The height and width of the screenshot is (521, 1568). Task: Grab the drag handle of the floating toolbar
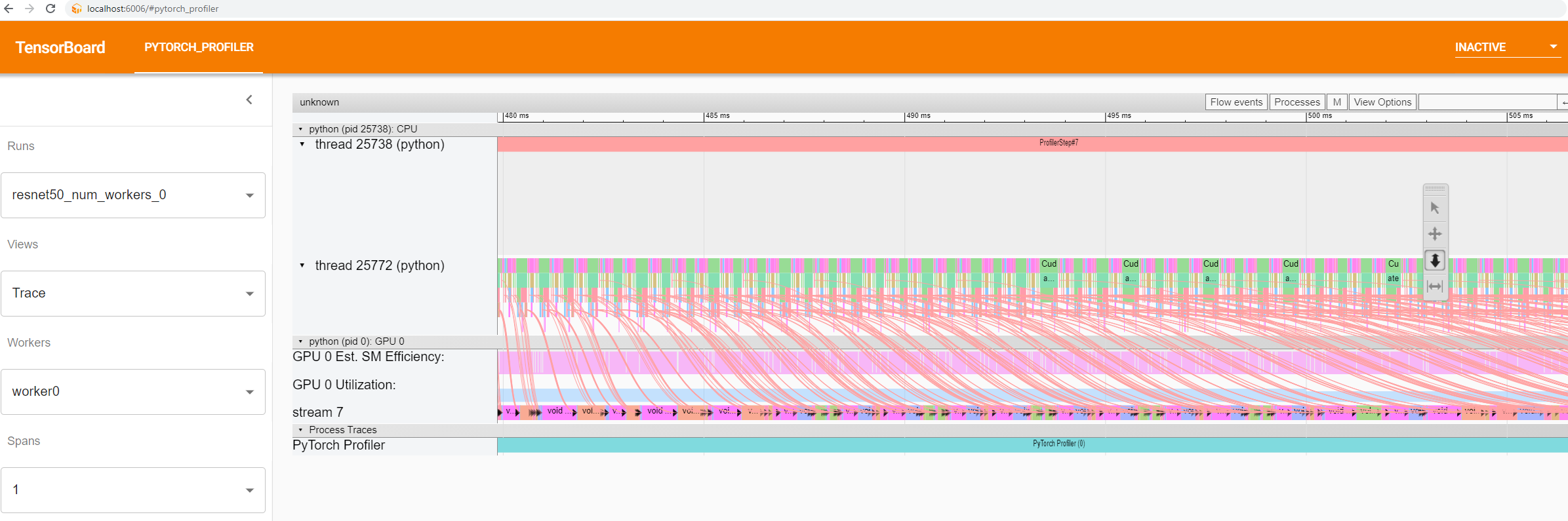coord(1435,189)
